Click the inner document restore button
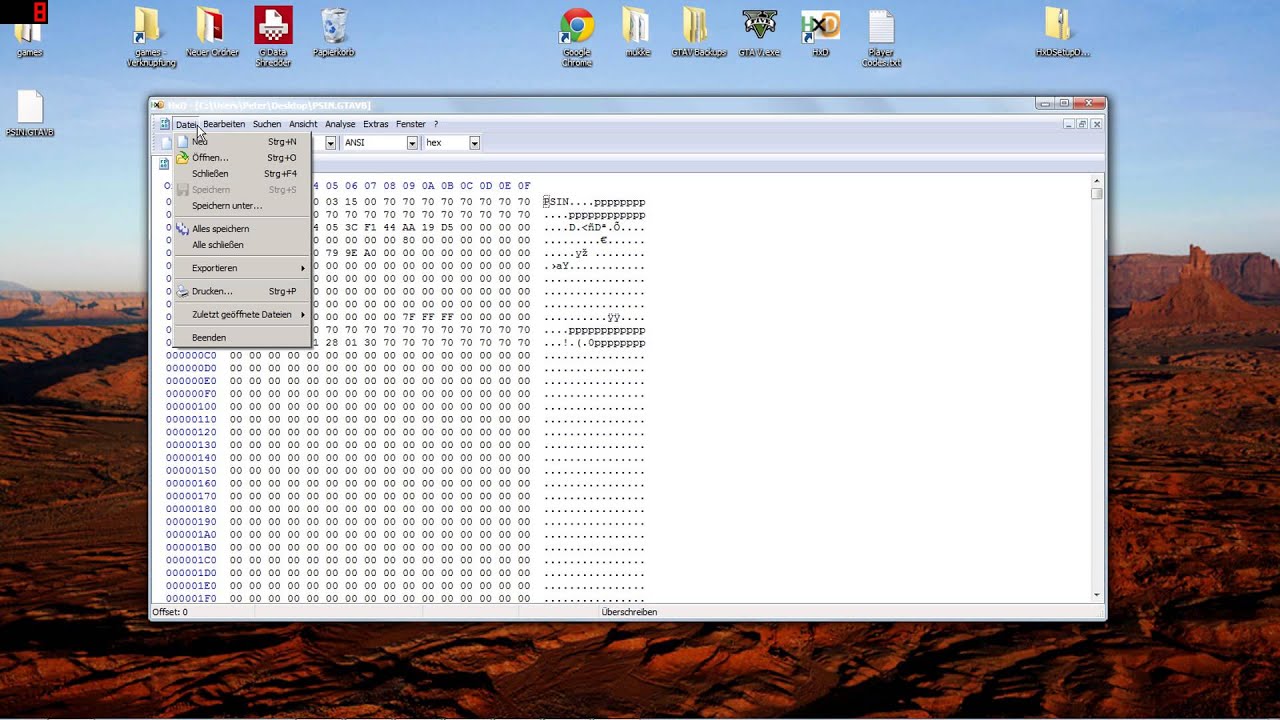1280x720 pixels. click(1082, 124)
